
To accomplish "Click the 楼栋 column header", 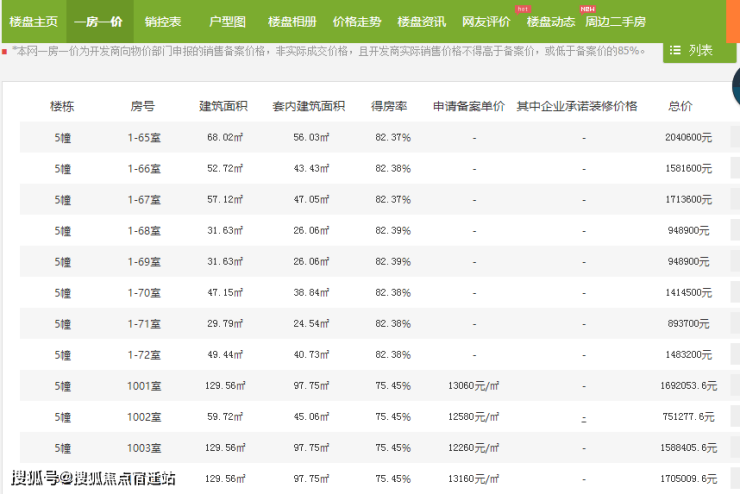I will point(62,106).
